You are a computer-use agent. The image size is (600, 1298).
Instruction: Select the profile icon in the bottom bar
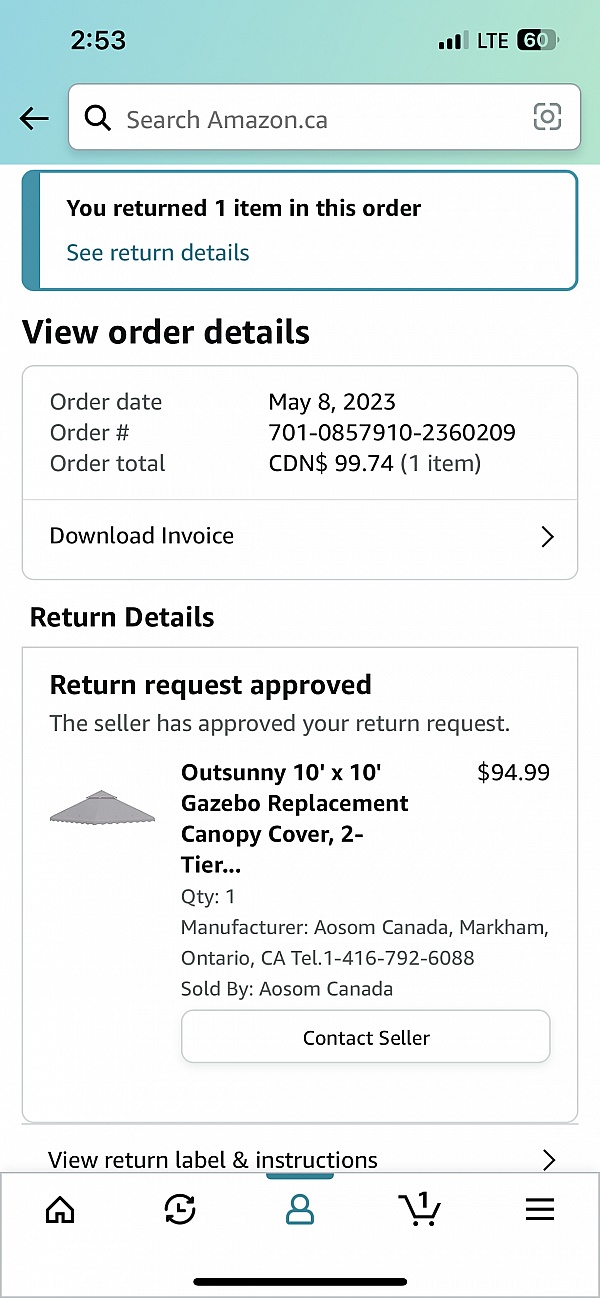[x=300, y=1210]
